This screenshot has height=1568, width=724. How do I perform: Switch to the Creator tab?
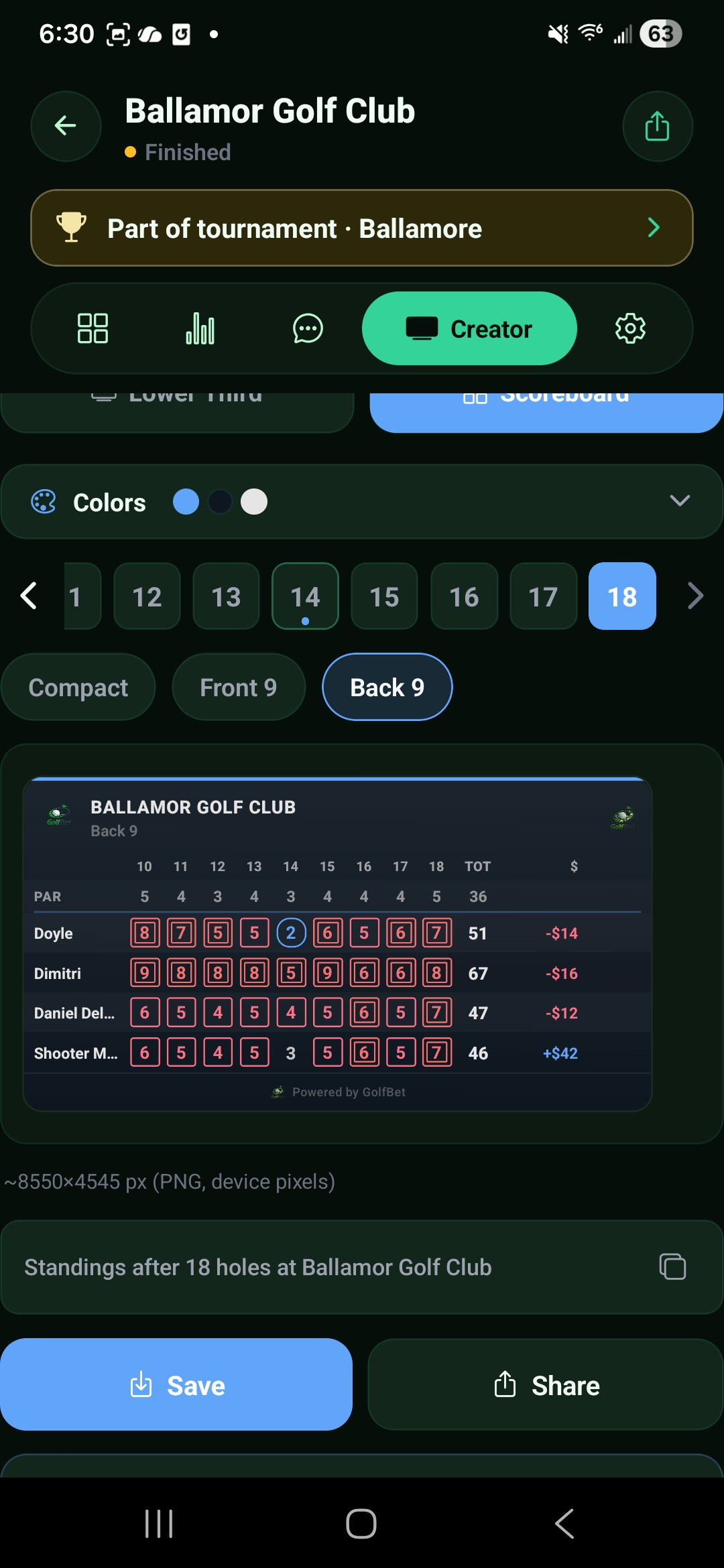469,328
